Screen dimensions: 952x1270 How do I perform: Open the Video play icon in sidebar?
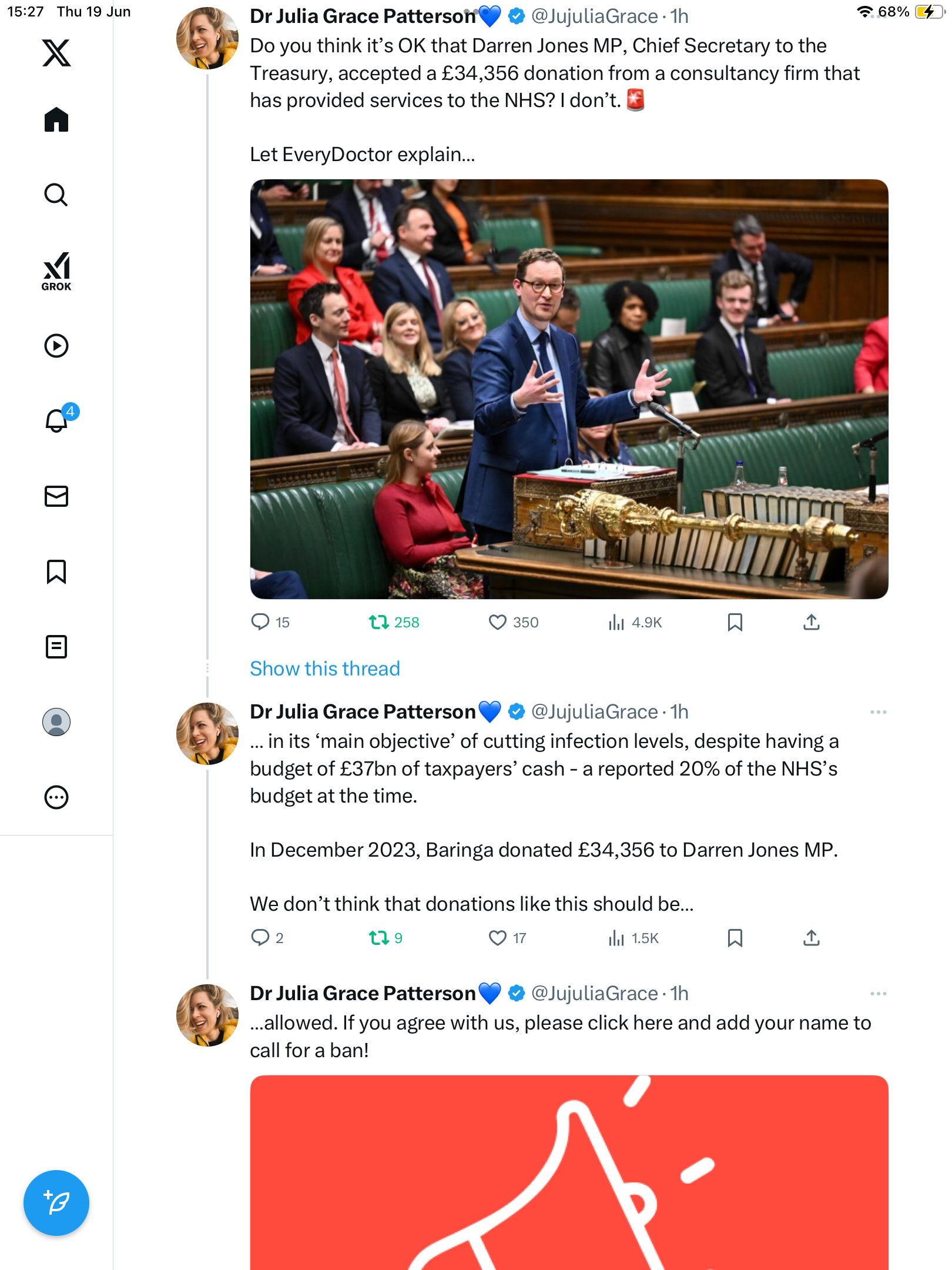pos(56,346)
